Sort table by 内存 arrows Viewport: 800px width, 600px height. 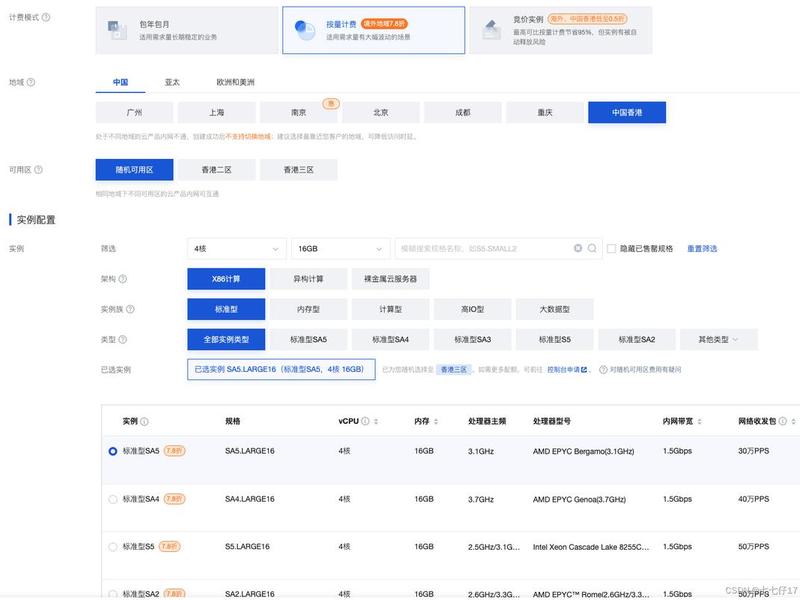[x=436, y=421]
